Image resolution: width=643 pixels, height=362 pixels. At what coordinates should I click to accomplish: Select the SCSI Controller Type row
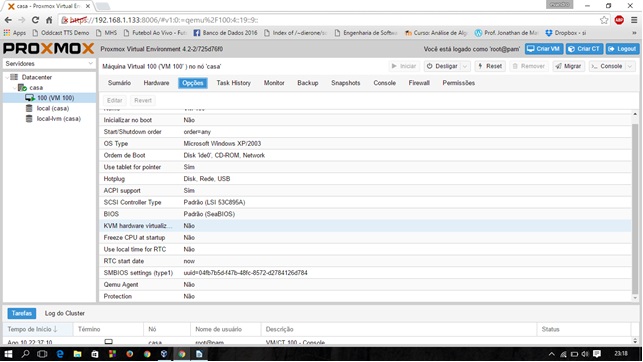click(x=365, y=202)
